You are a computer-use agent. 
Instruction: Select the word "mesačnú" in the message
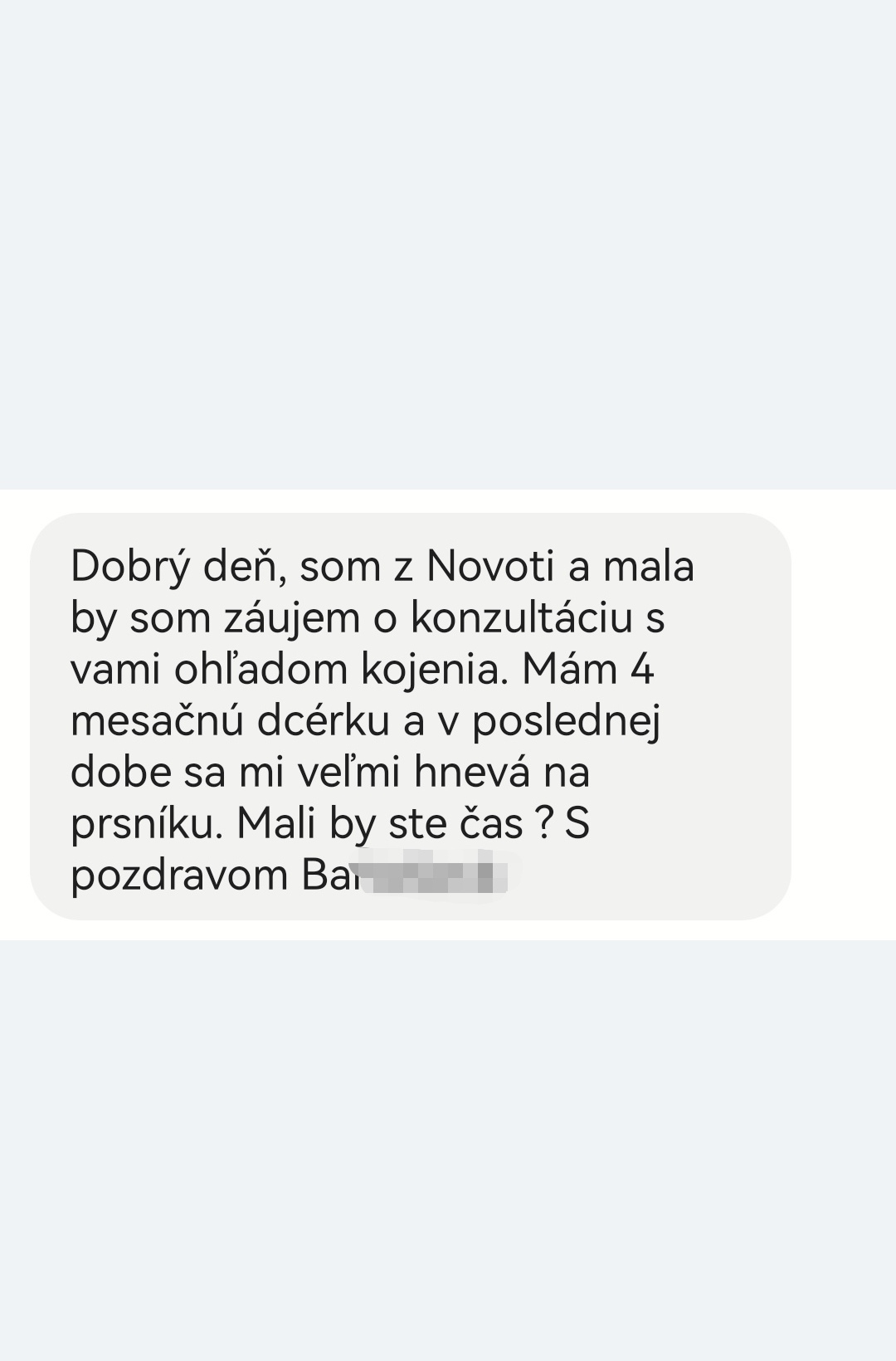click(x=158, y=722)
